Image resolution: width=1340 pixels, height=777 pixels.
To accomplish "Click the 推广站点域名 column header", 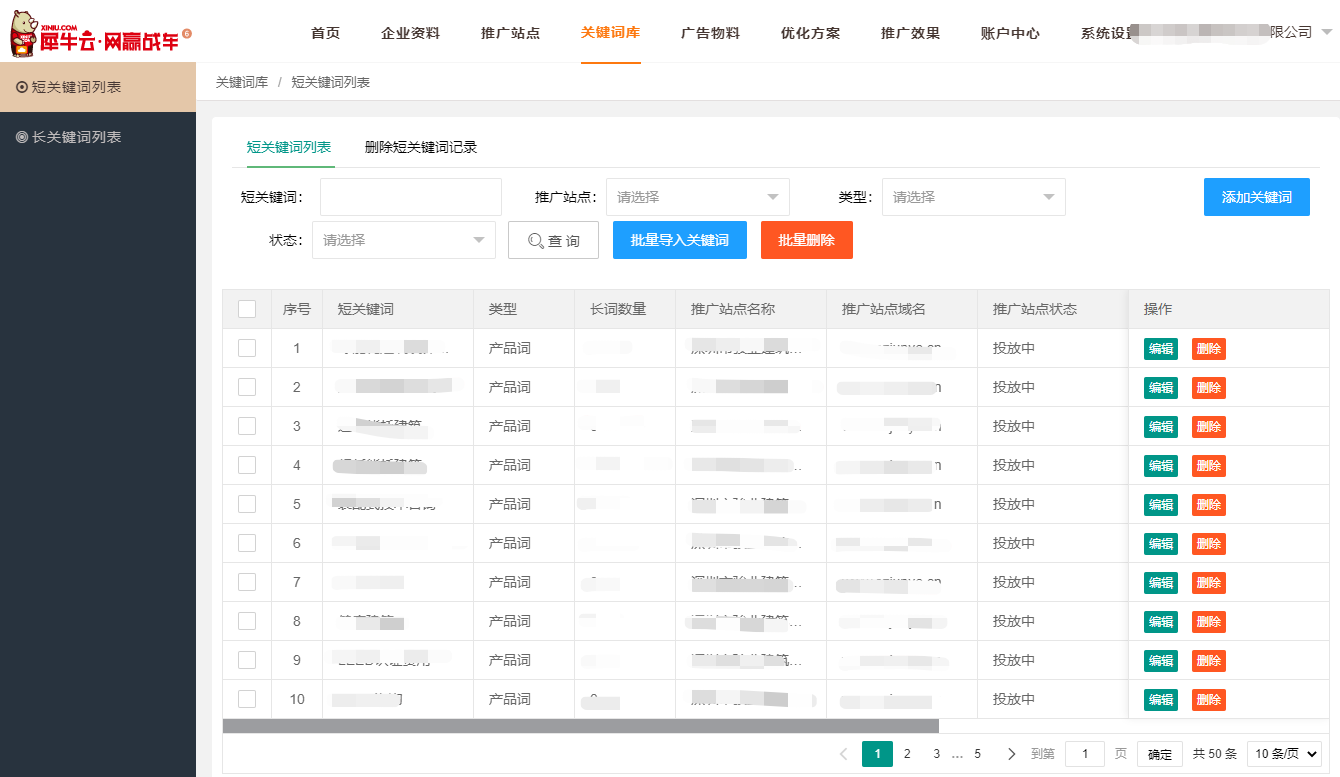I will 902,309.
